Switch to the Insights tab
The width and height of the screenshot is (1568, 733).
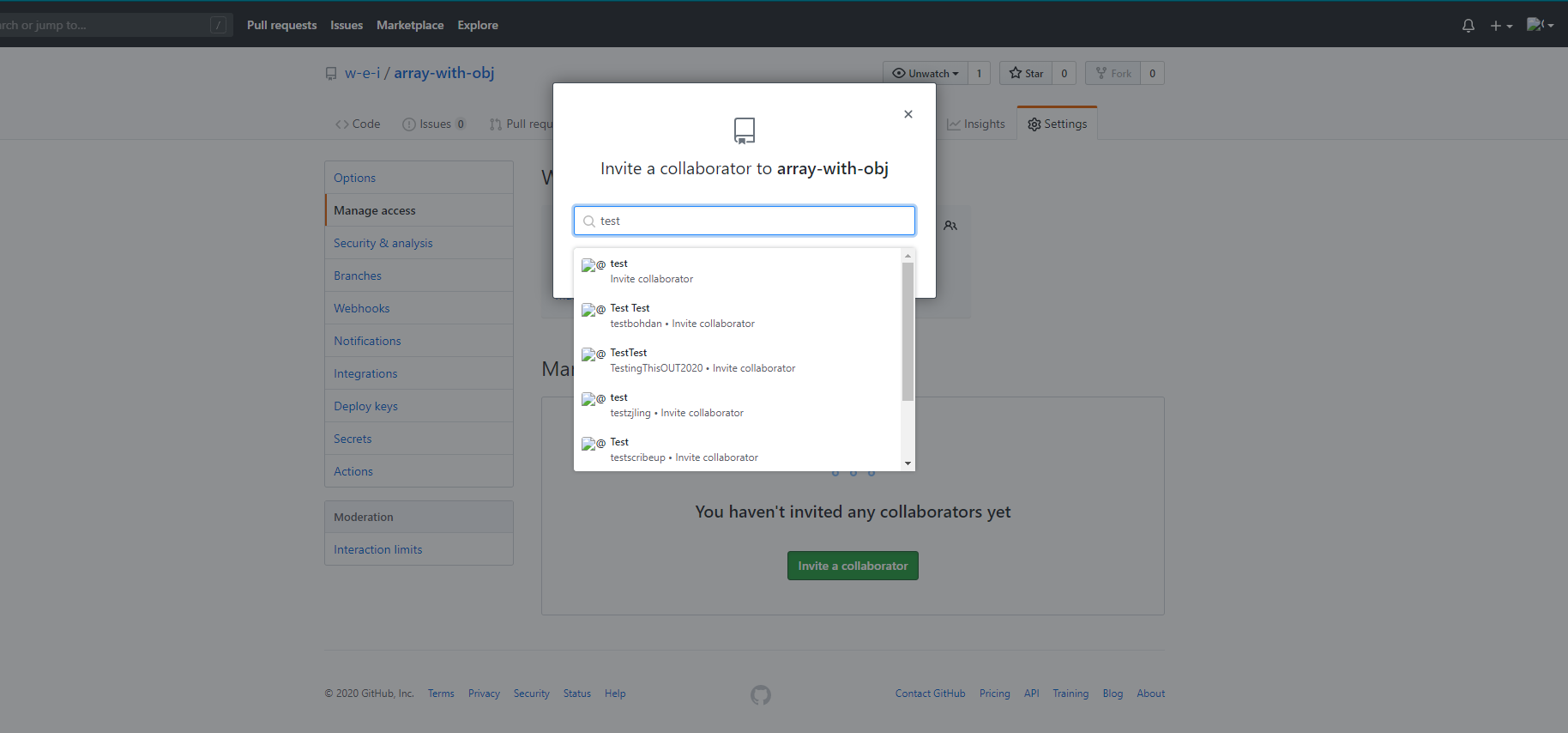[x=976, y=124]
